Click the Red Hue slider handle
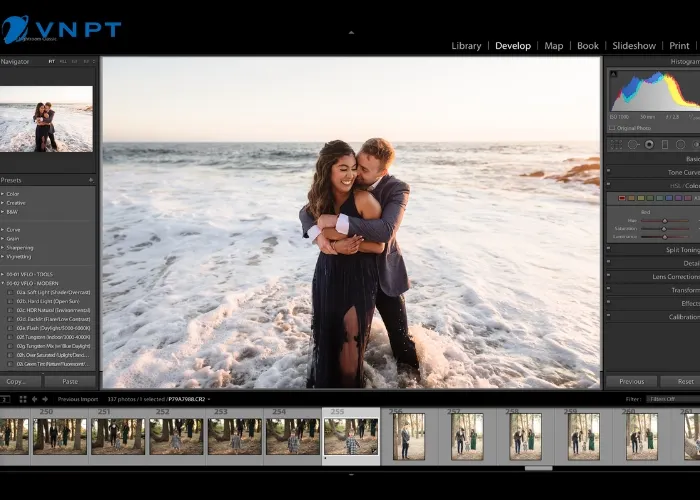This screenshot has width=700, height=500. (664, 221)
